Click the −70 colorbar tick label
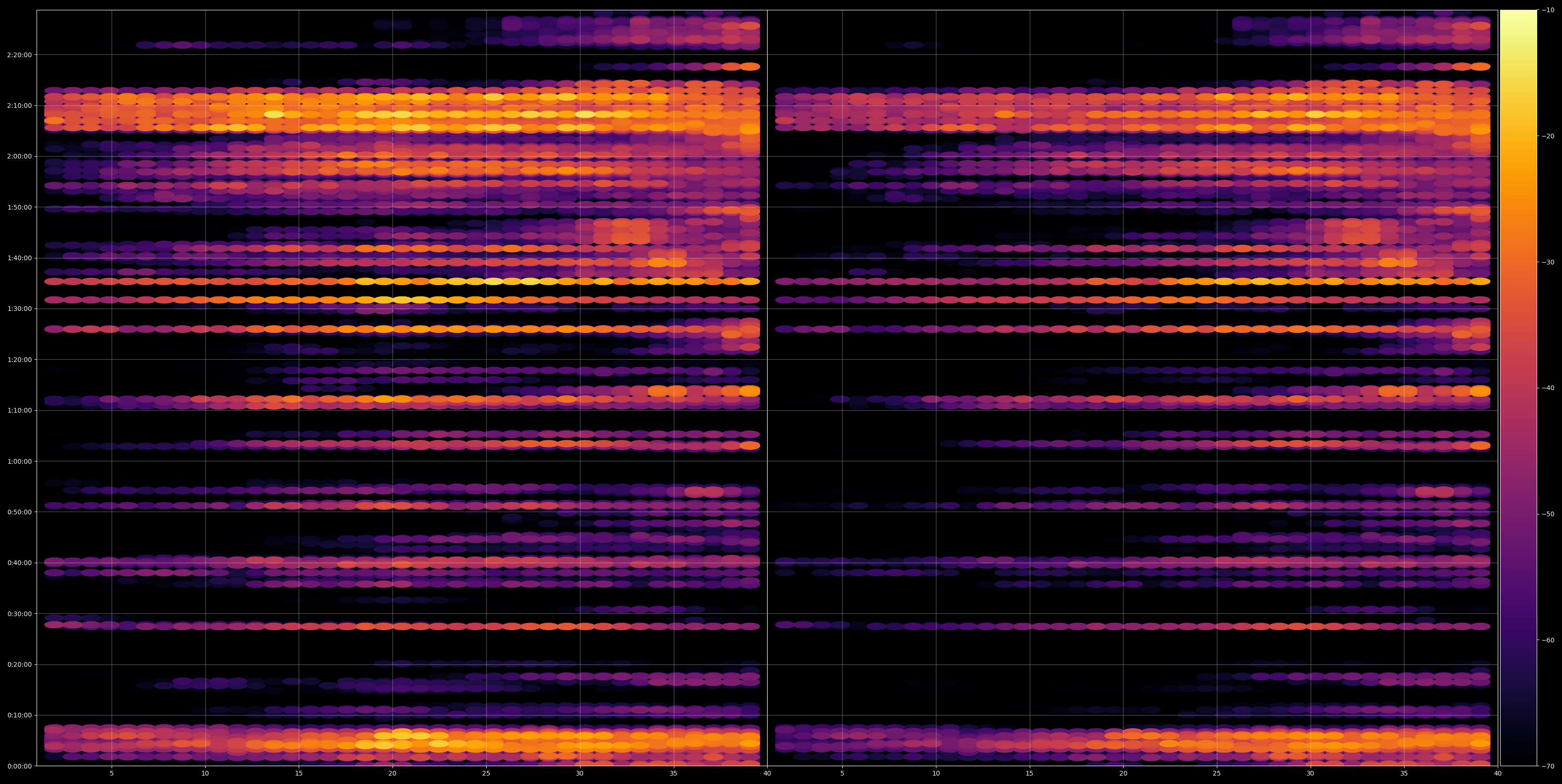 click(1548, 766)
